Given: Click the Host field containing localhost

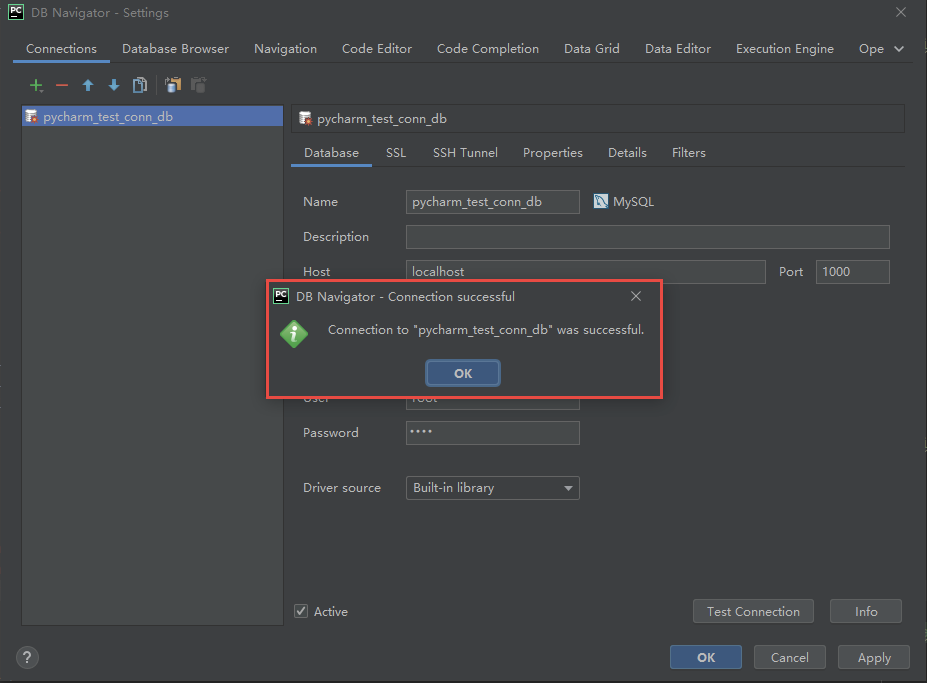Looking at the screenshot, I should pos(585,271).
